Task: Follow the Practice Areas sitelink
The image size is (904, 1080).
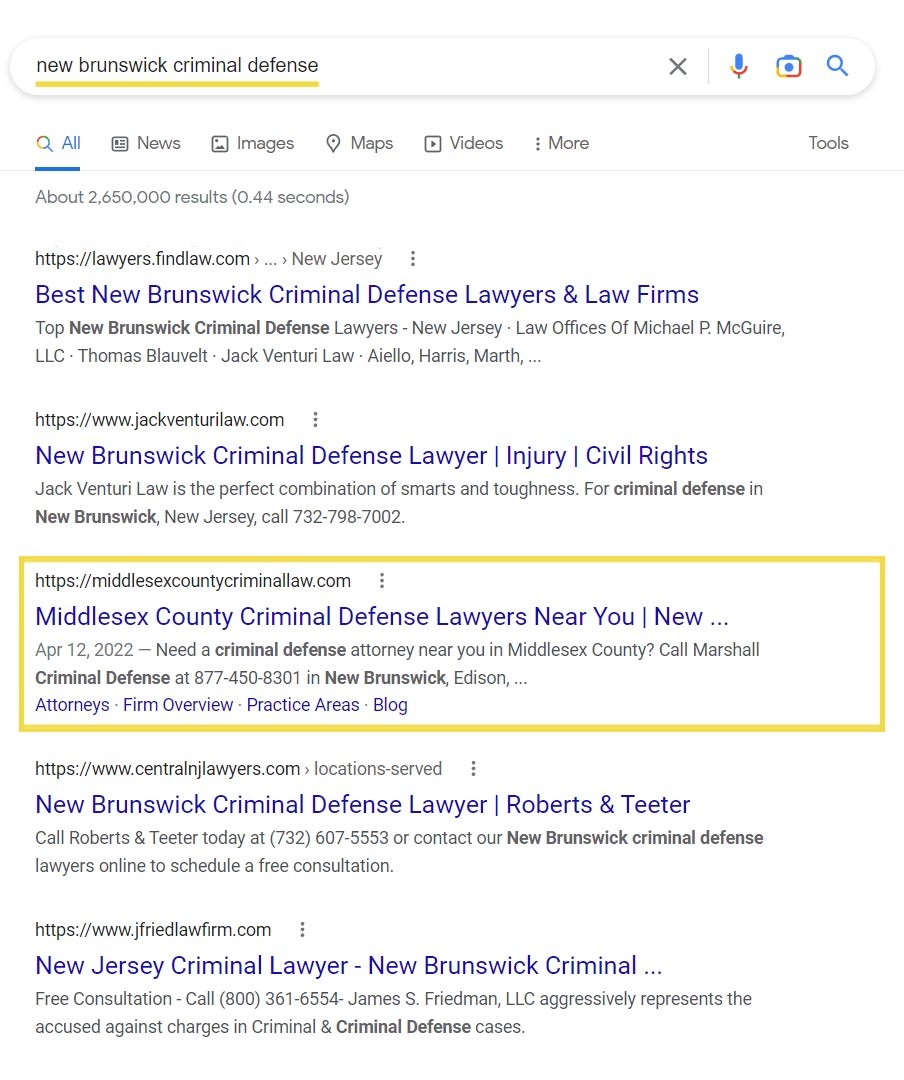Action: (x=303, y=705)
